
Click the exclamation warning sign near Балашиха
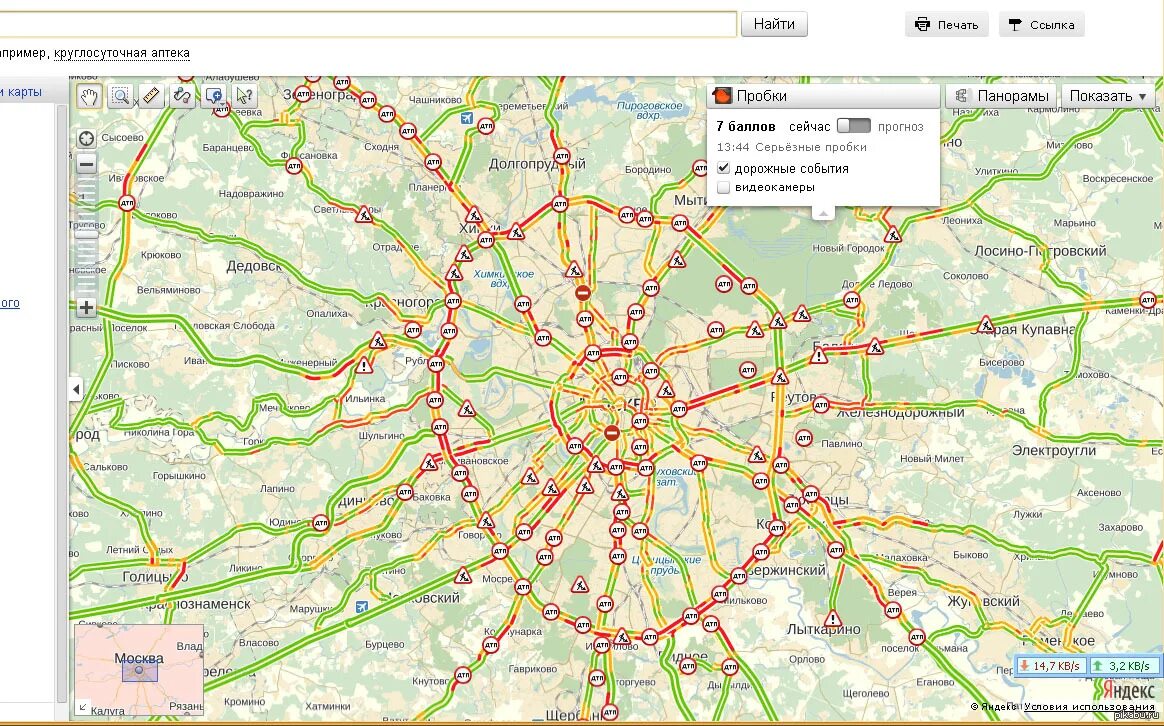point(819,356)
